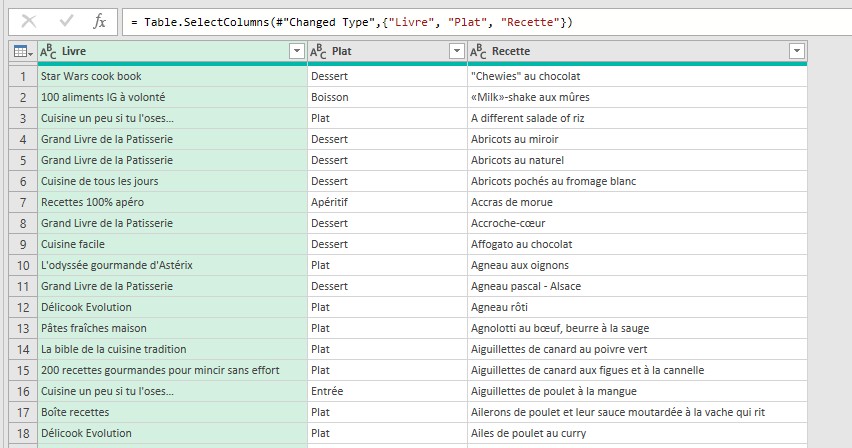The image size is (852, 448).
Task: Click inside the Table.SelectColumns formula field
Action: coord(480,21)
